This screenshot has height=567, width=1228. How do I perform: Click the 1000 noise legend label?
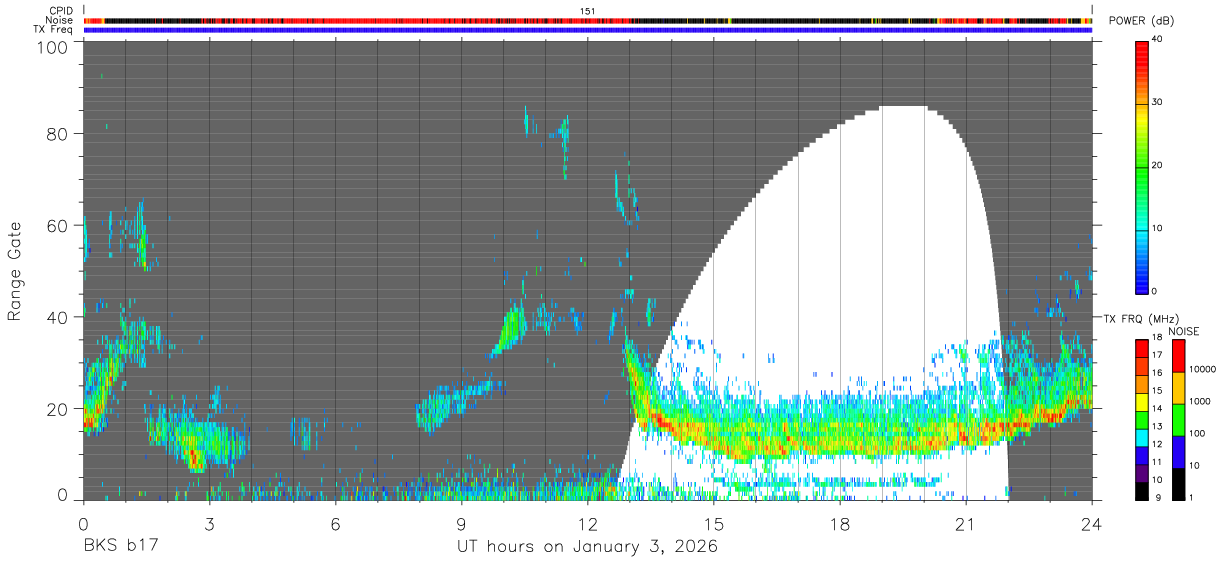coord(1201,401)
